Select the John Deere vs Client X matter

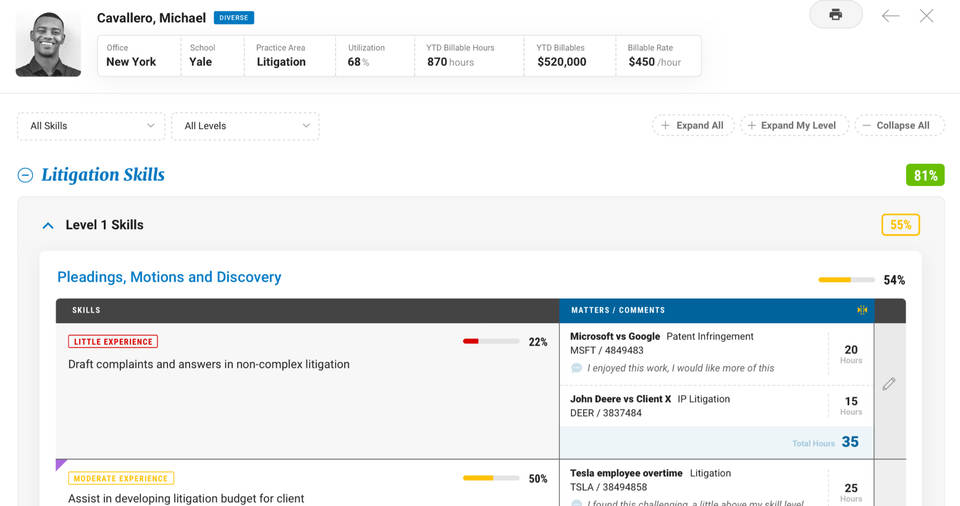[x=620, y=399]
